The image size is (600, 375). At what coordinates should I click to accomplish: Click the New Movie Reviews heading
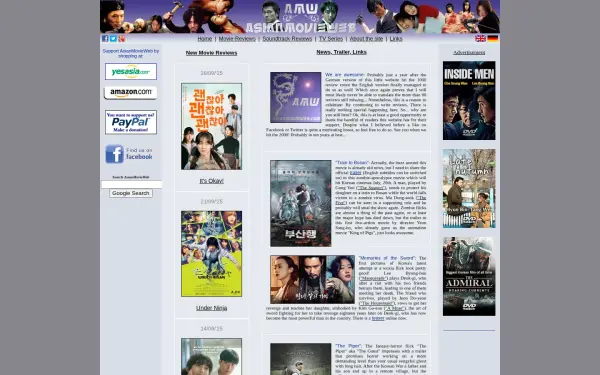coord(212,53)
